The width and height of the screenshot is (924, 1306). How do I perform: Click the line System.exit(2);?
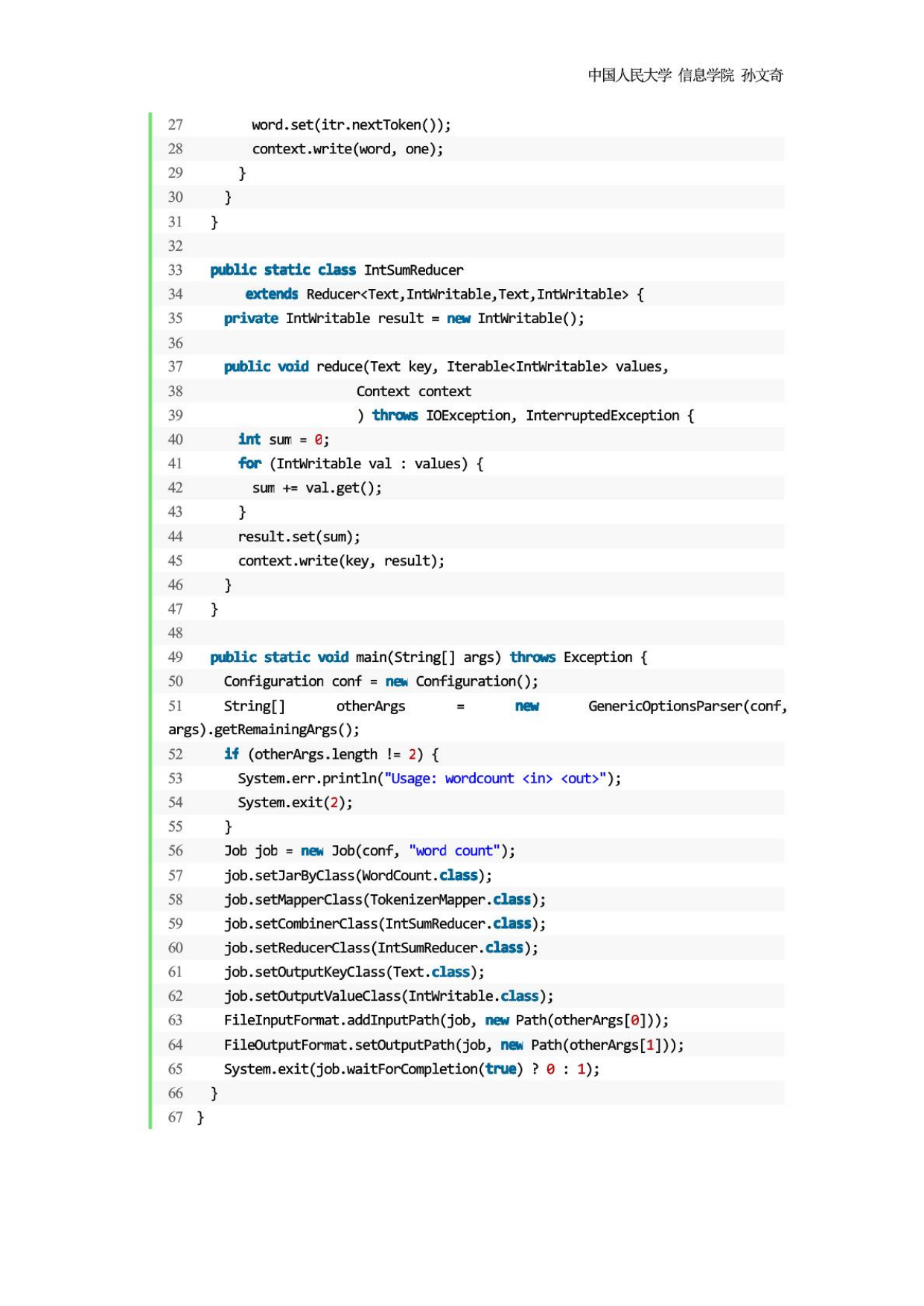pos(295,803)
